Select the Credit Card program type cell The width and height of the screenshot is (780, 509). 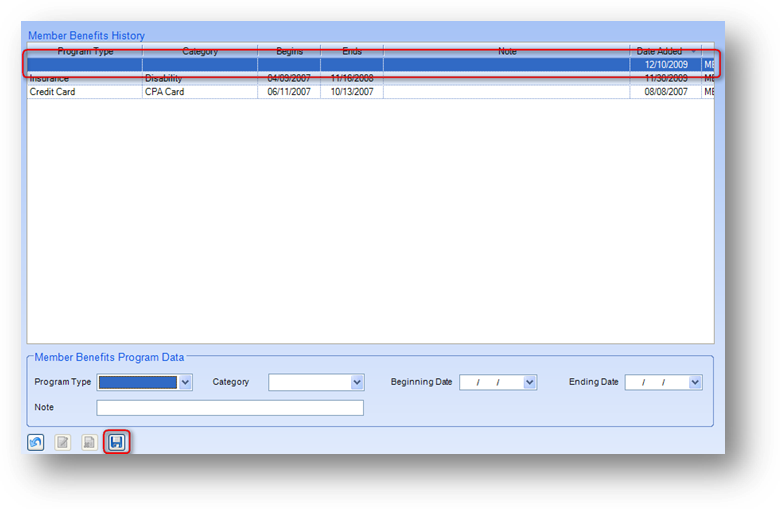coord(85,92)
